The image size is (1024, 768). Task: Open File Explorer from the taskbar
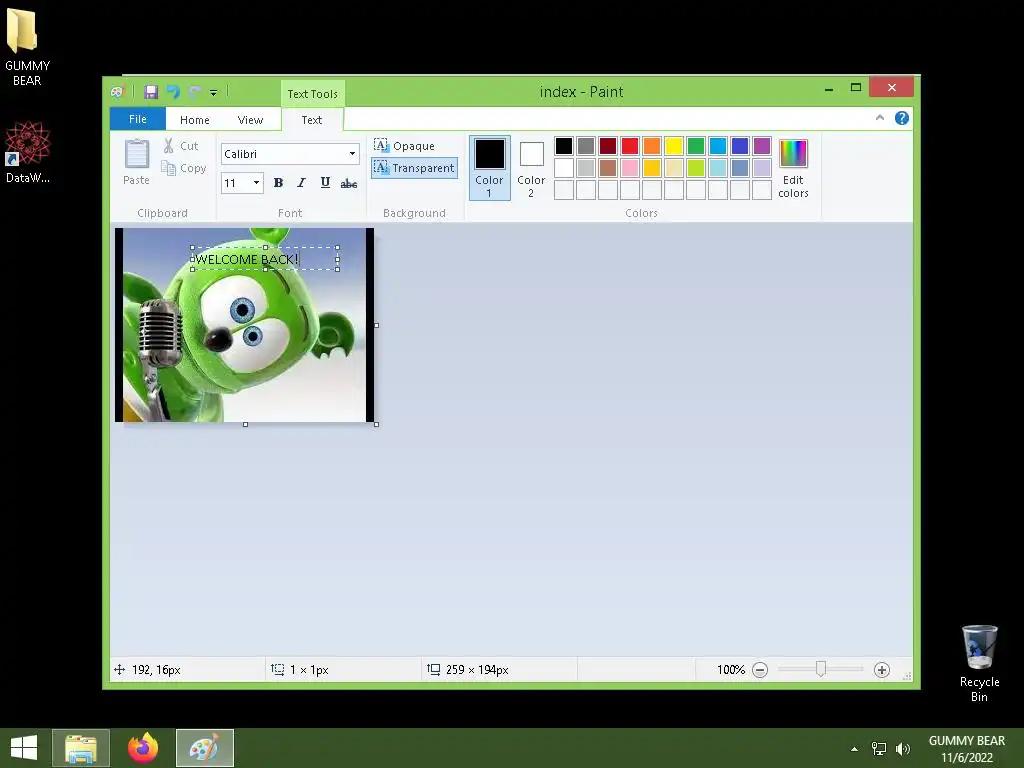[x=81, y=748]
